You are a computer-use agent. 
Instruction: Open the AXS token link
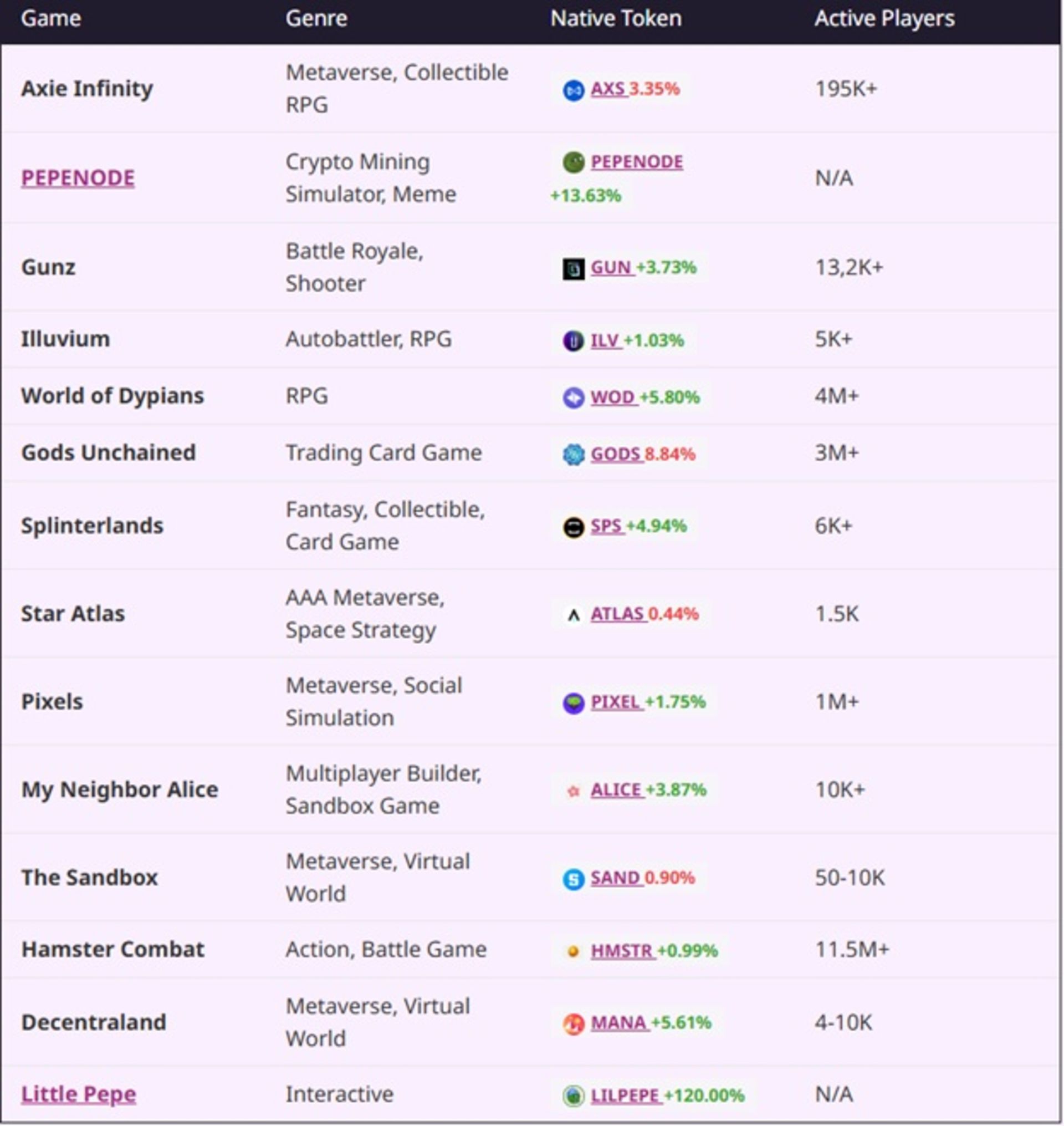[x=607, y=89]
